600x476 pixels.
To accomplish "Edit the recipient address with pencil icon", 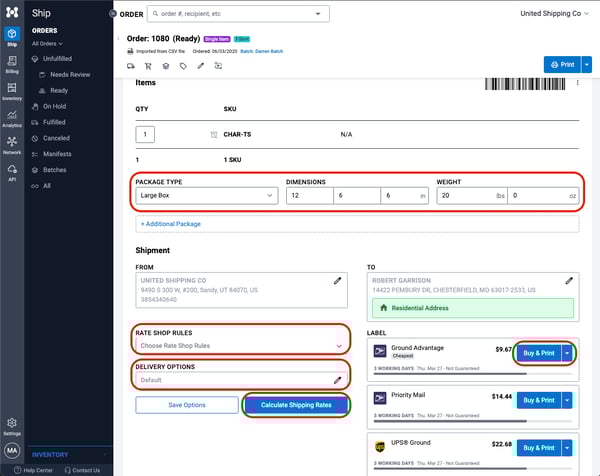I will click(x=569, y=281).
